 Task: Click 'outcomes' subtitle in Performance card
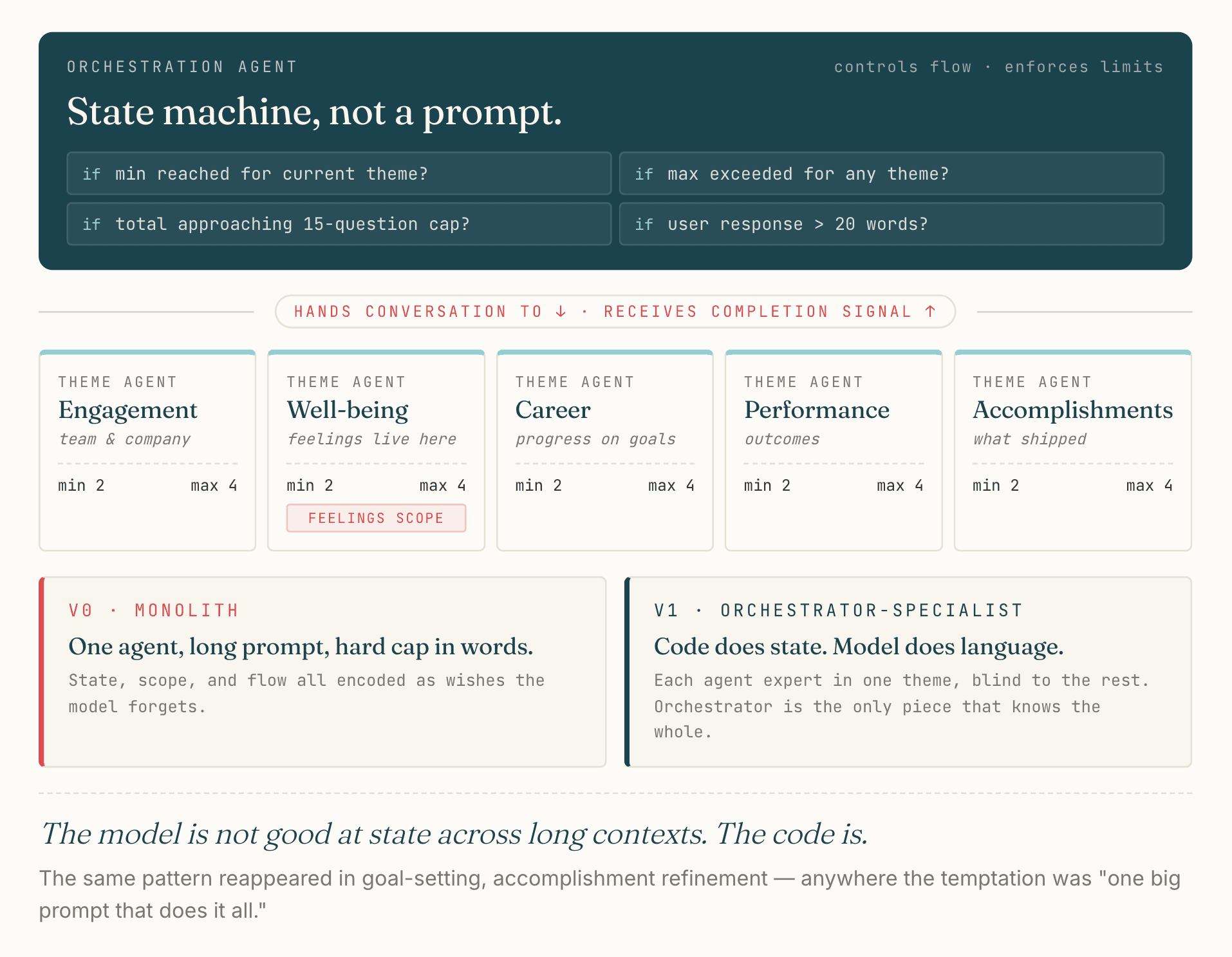pyautogui.click(x=782, y=439)
